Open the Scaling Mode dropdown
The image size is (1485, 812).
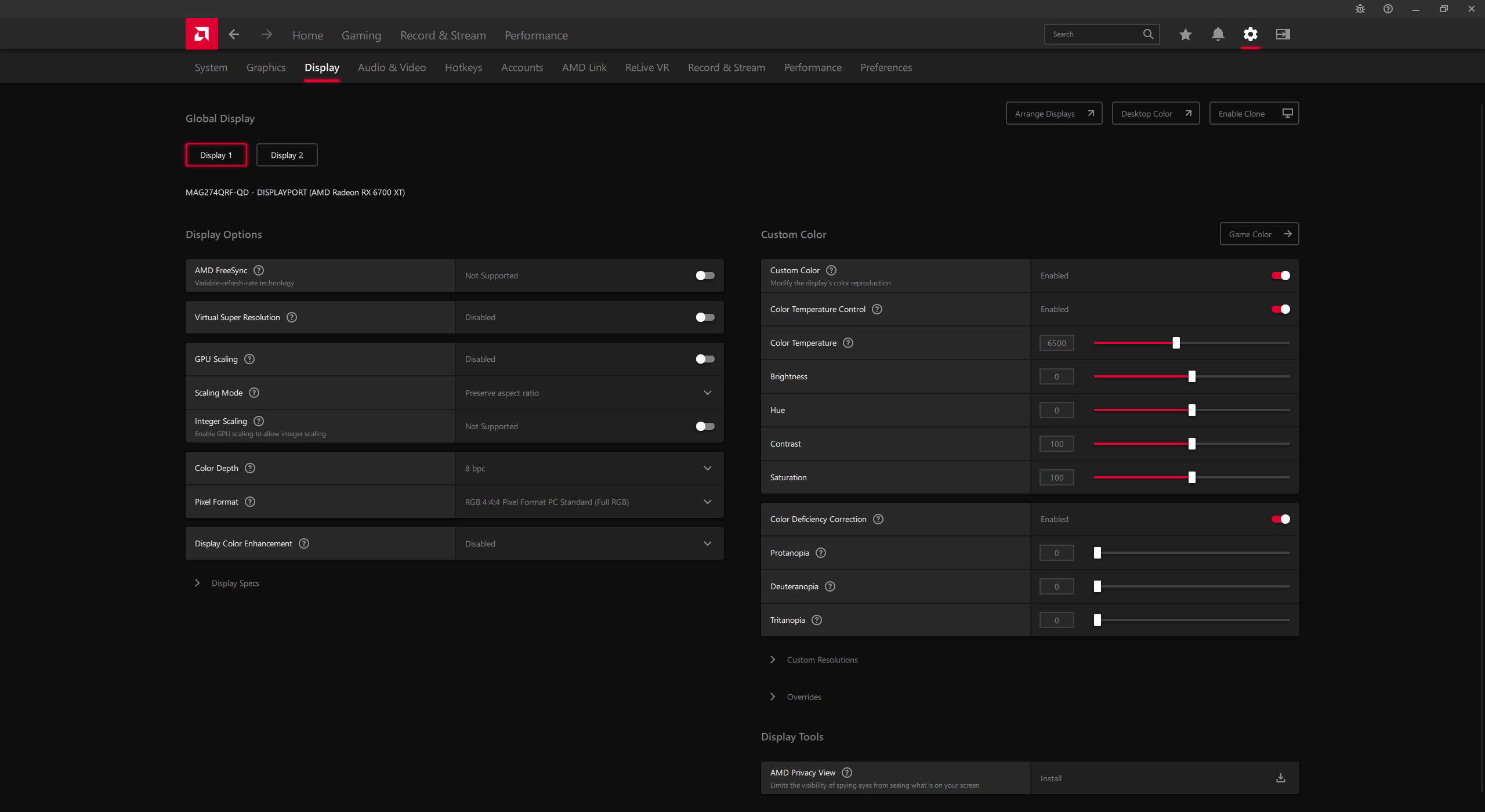point(707,393)
